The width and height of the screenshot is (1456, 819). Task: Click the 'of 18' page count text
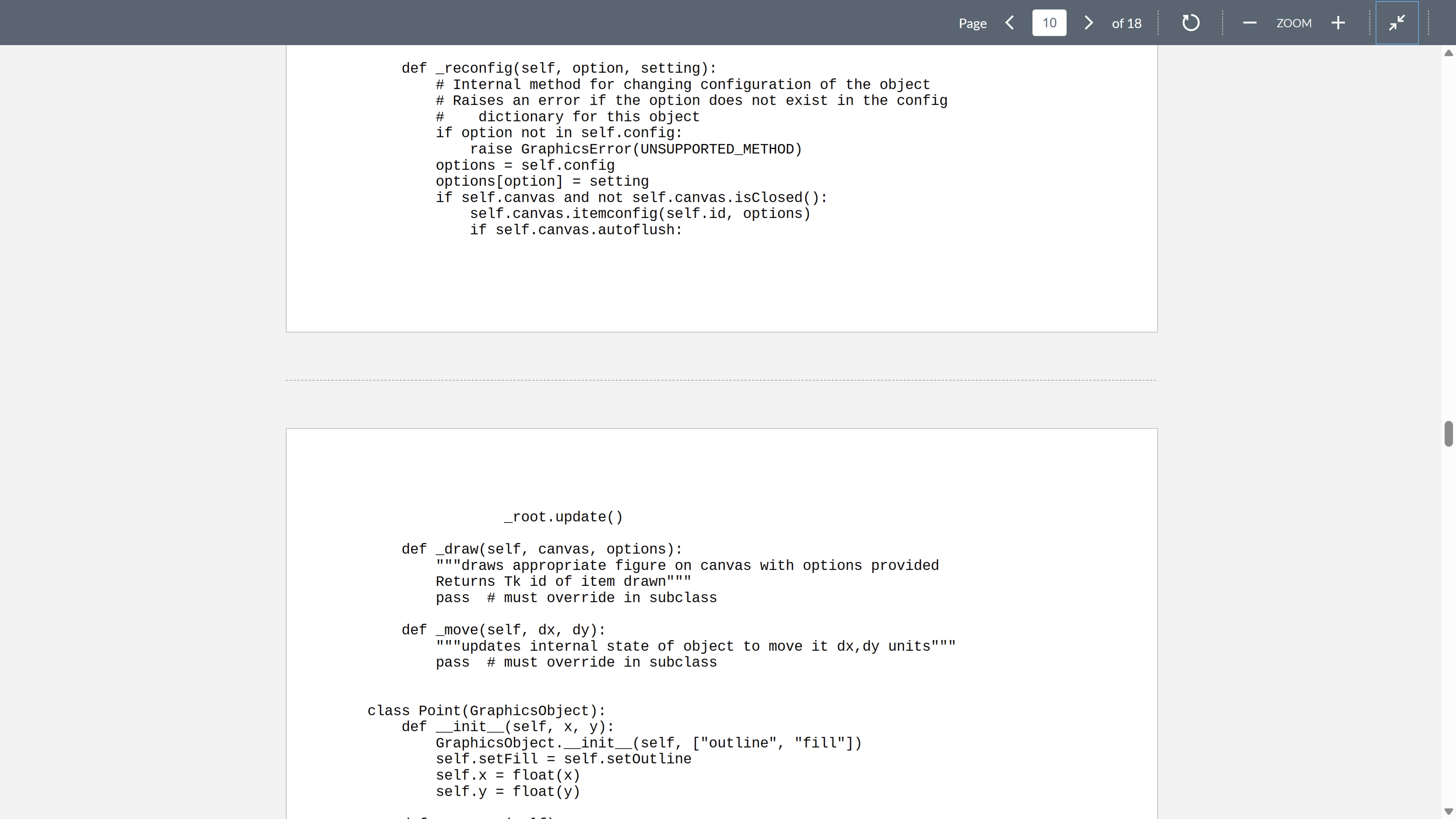pyautogui.click(x=1126, y=23)
